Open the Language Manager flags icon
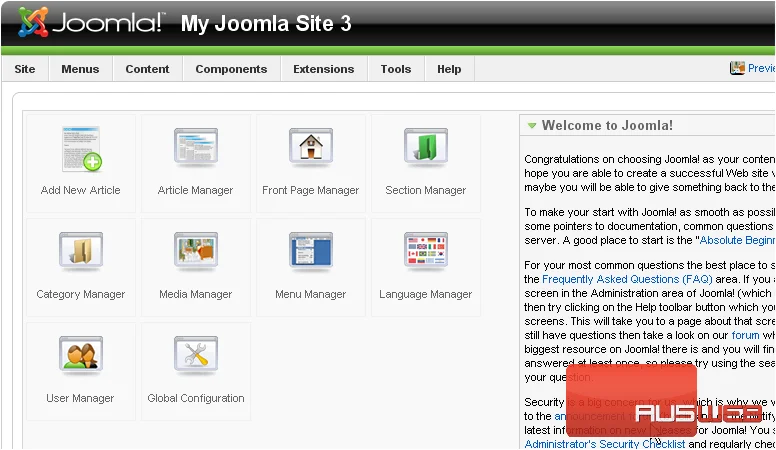This screenshot has width=776, height=450. (x=426, y=251)
